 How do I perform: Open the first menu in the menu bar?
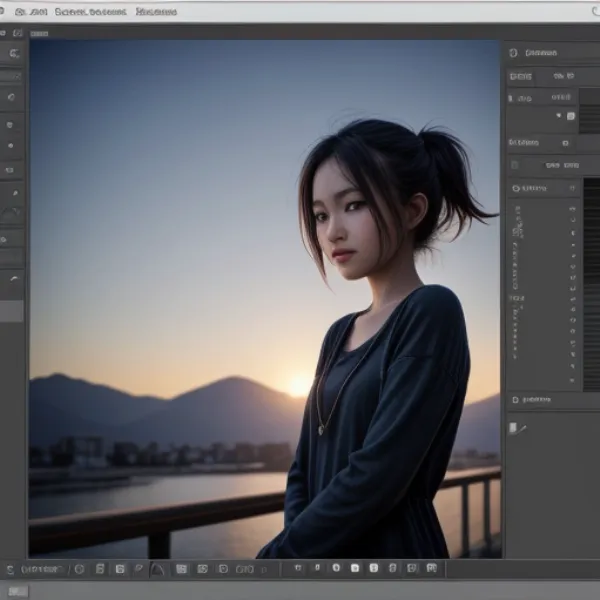coord(28,11)
